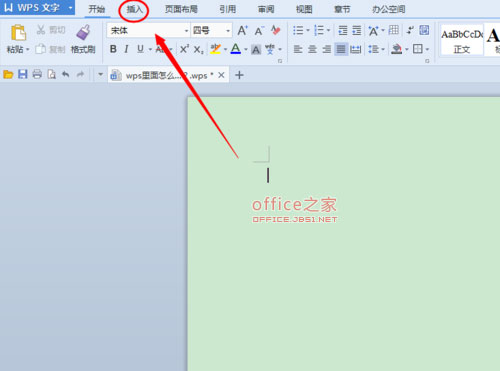500x371 pixels.
Task: Expand the borders dropdown arrow
Action: [427, 50]
